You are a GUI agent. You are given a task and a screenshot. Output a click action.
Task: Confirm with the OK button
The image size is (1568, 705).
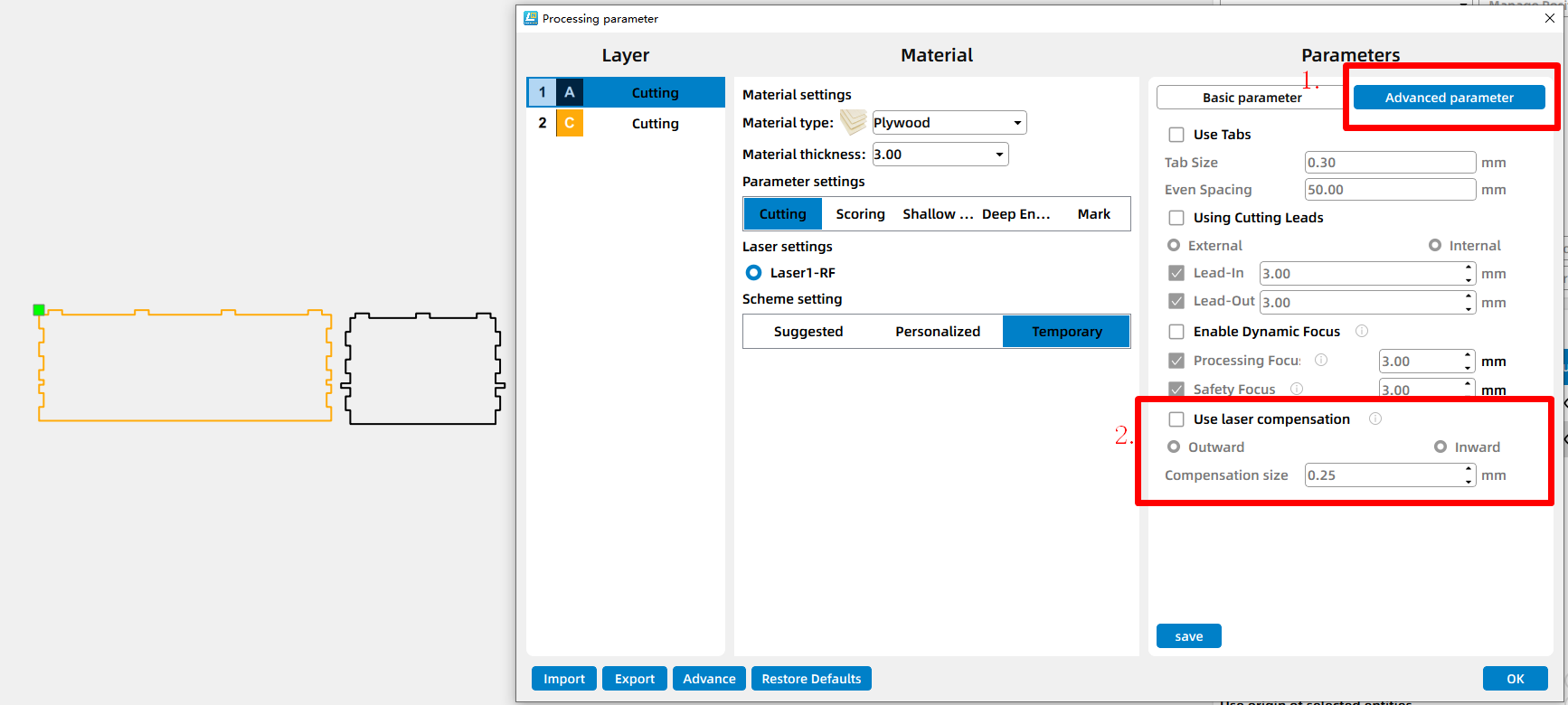click(1516, 679)
